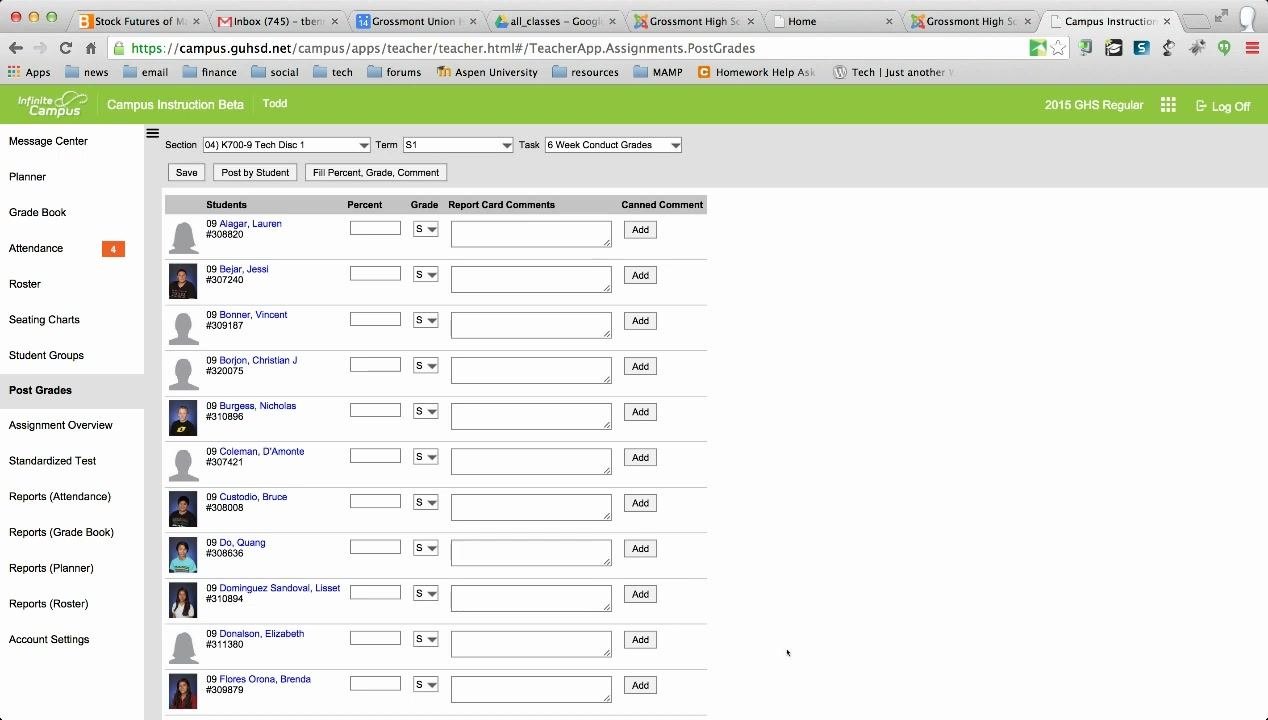This screenshot has width=1268, height=720.
Task: Click the Save button
Action: point(187,173)
